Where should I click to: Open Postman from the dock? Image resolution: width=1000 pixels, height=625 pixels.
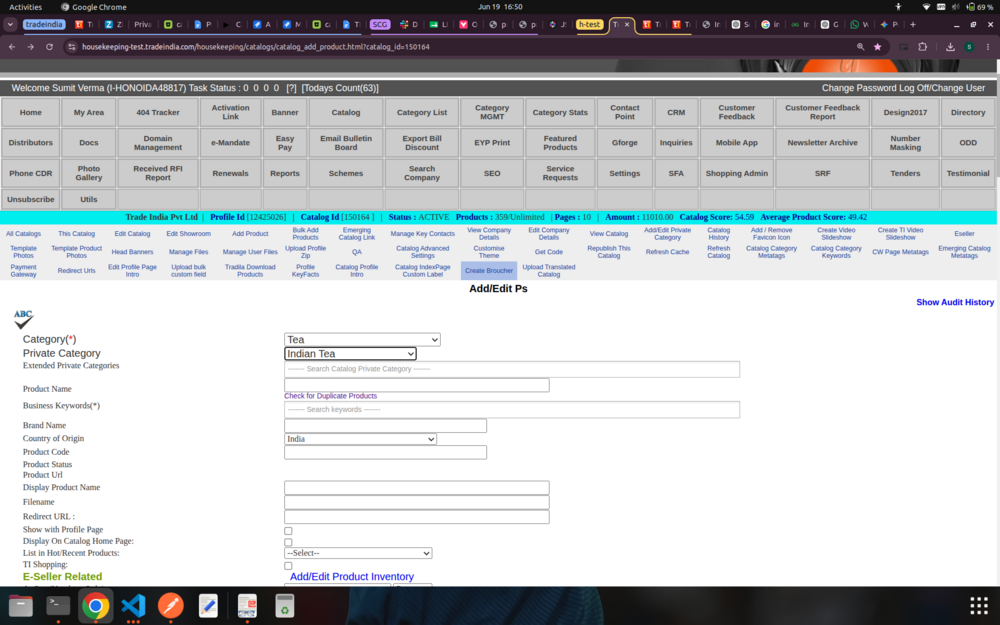pos(171,605)
